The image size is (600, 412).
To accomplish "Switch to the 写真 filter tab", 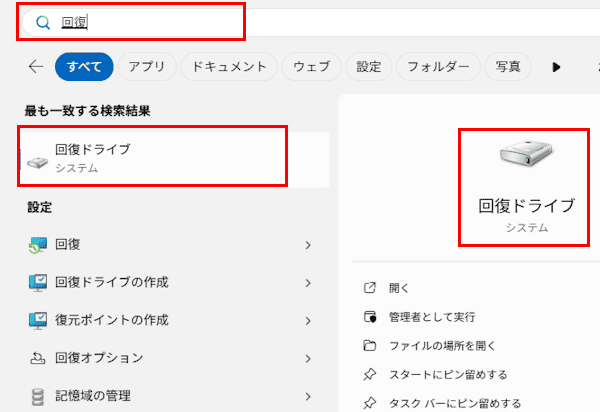I will click(x=508, y=67).
